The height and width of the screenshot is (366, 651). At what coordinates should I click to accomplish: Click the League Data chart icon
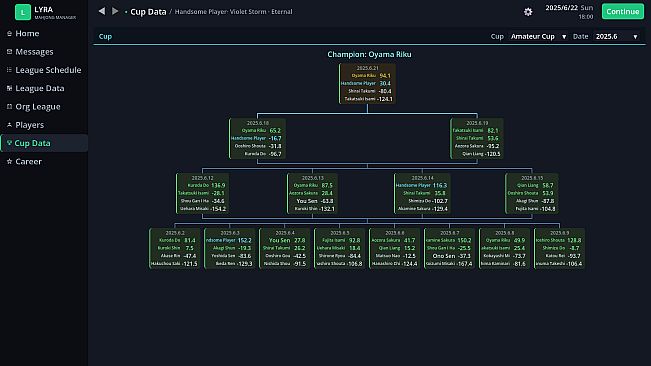pyautogui.click(x=9, y=88)
